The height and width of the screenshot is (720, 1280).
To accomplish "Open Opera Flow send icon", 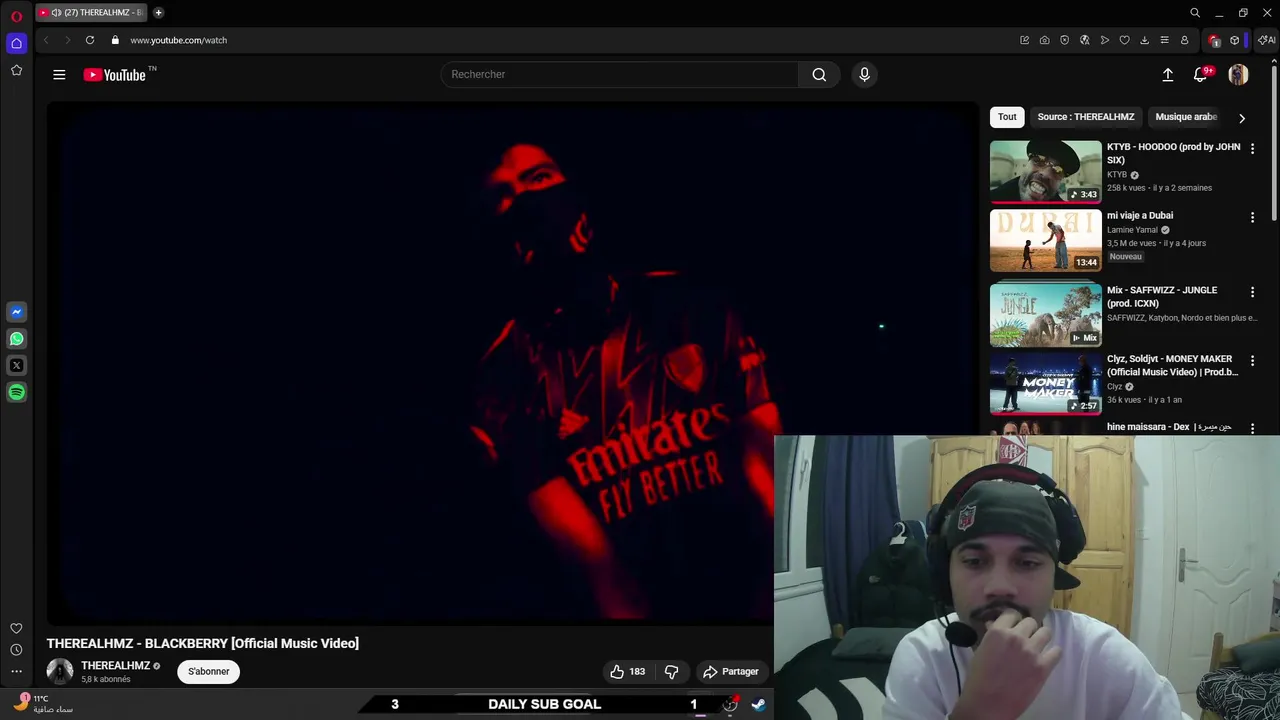I will click(x=1104, y=40).
